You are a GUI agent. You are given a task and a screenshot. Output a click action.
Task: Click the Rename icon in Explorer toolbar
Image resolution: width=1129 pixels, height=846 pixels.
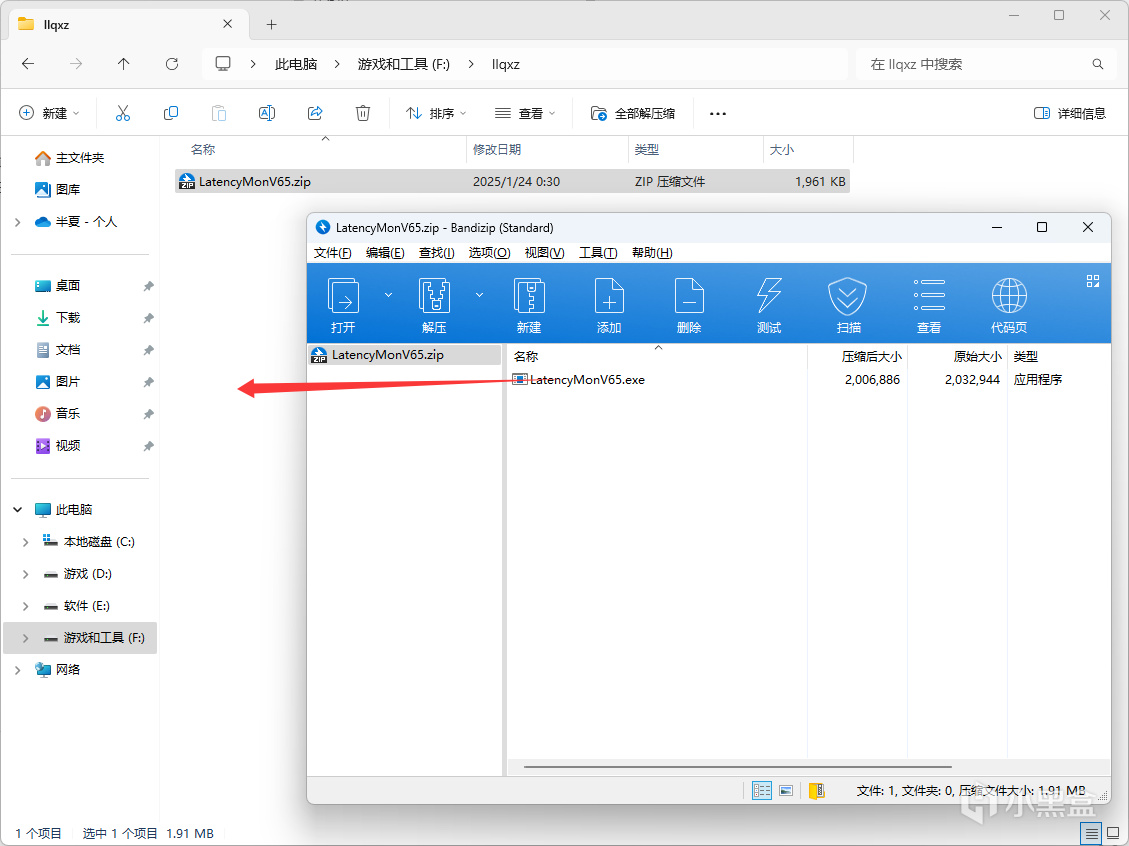266,113
